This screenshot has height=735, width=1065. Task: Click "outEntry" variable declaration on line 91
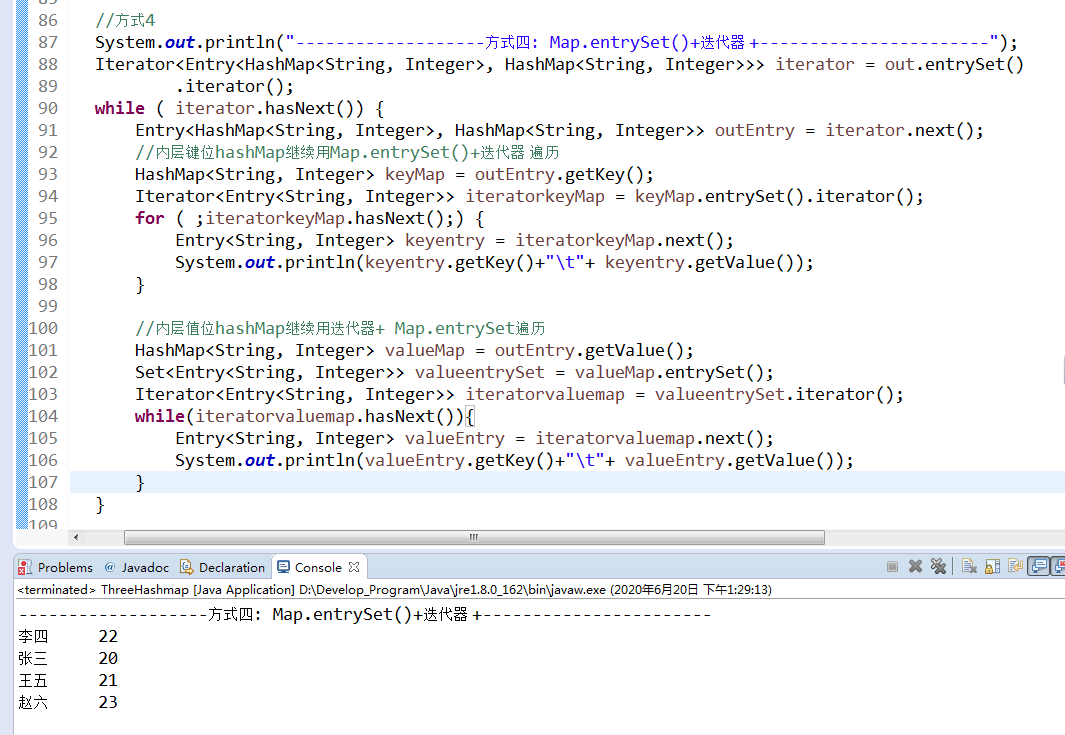(x=754, y=130)
